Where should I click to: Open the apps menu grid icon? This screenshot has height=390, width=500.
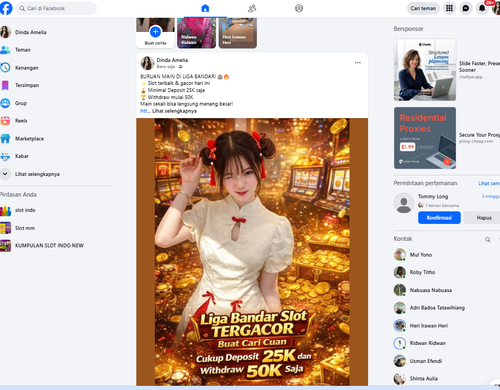pyautogui.click(x=449, y=8)
